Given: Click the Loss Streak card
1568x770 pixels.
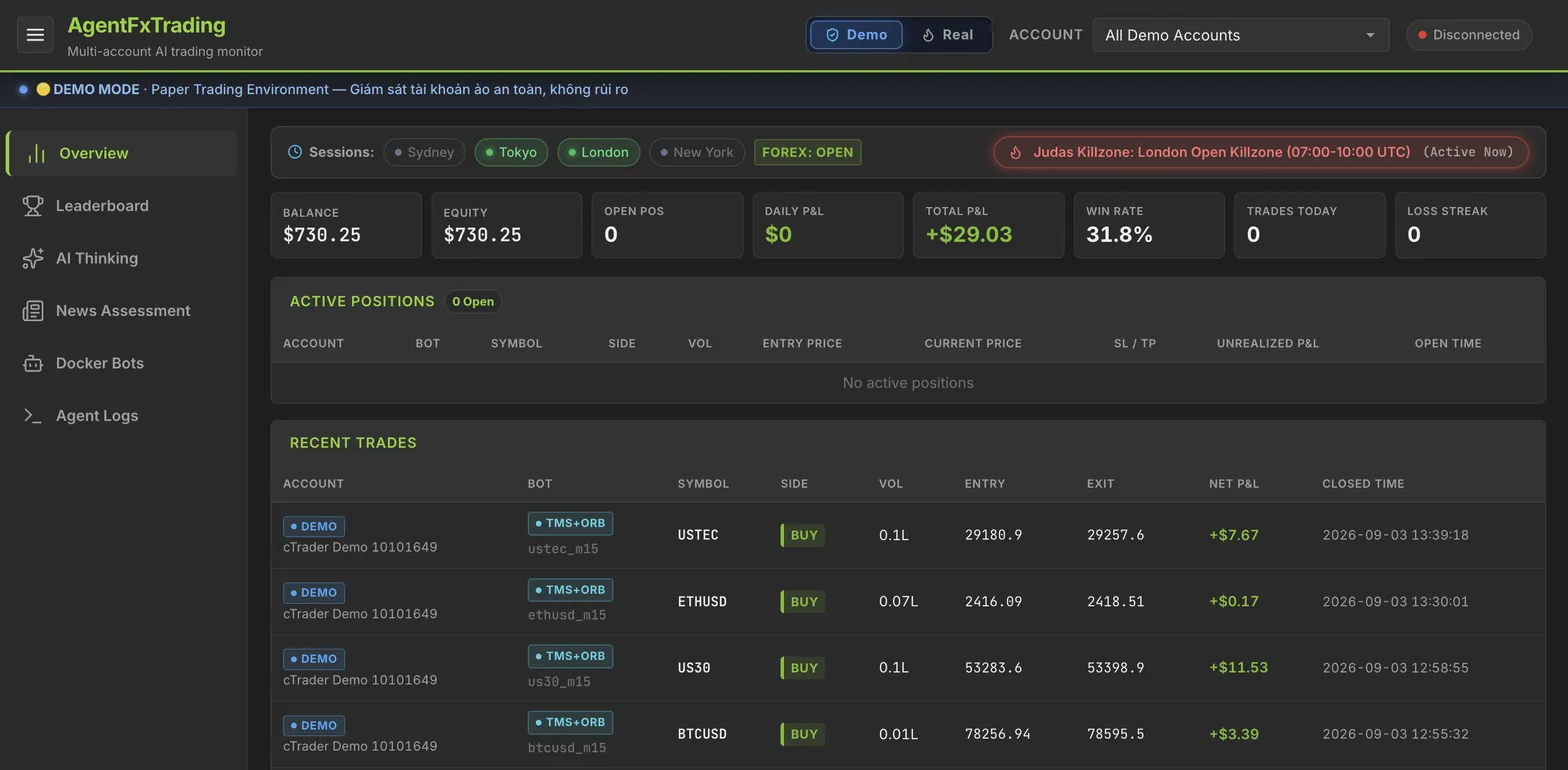Looking at the screenshot, I should coord(1470,225).
